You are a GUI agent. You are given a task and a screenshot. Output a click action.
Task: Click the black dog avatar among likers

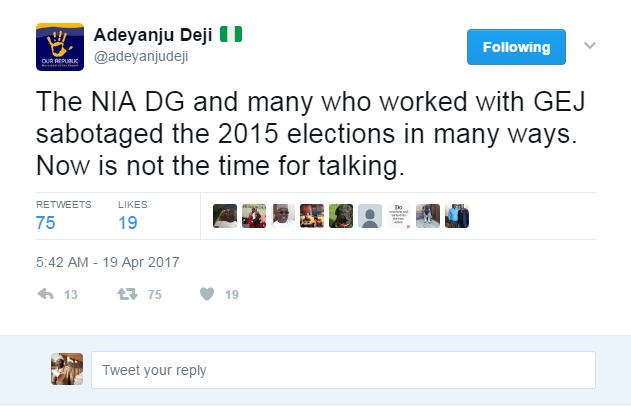pos(340,216)
